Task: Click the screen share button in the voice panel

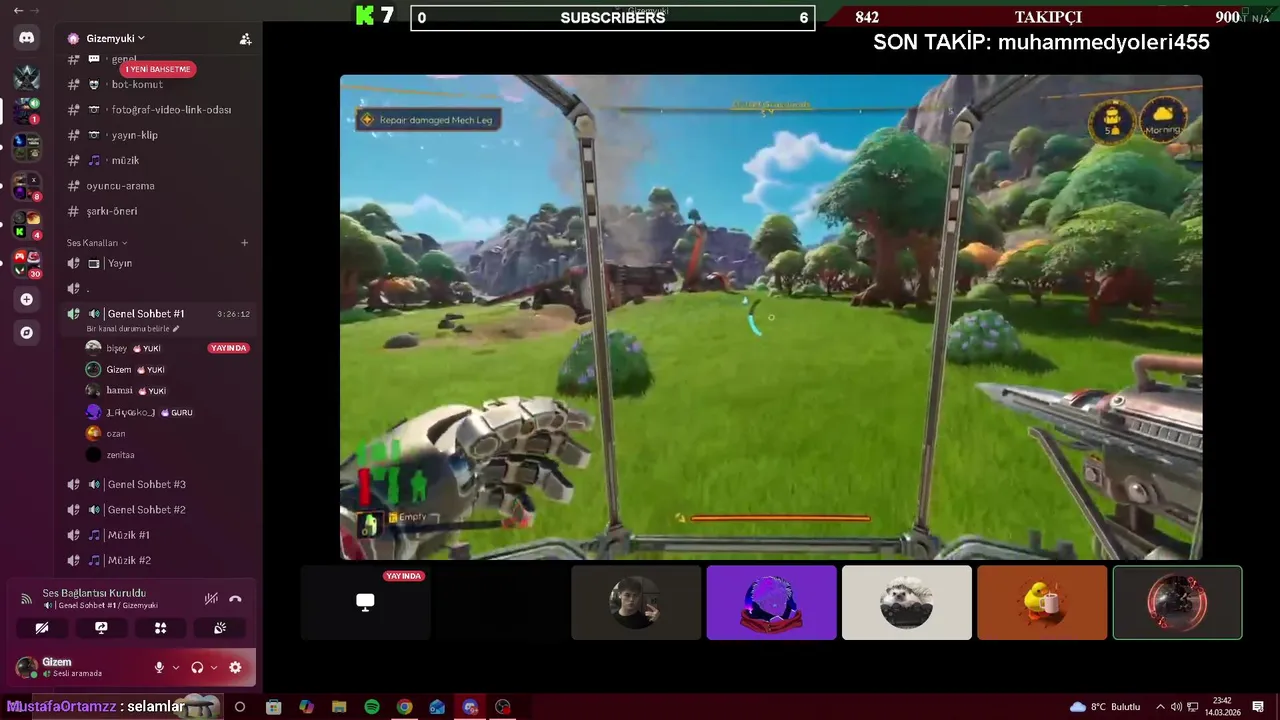Action: tap(101, 628)
